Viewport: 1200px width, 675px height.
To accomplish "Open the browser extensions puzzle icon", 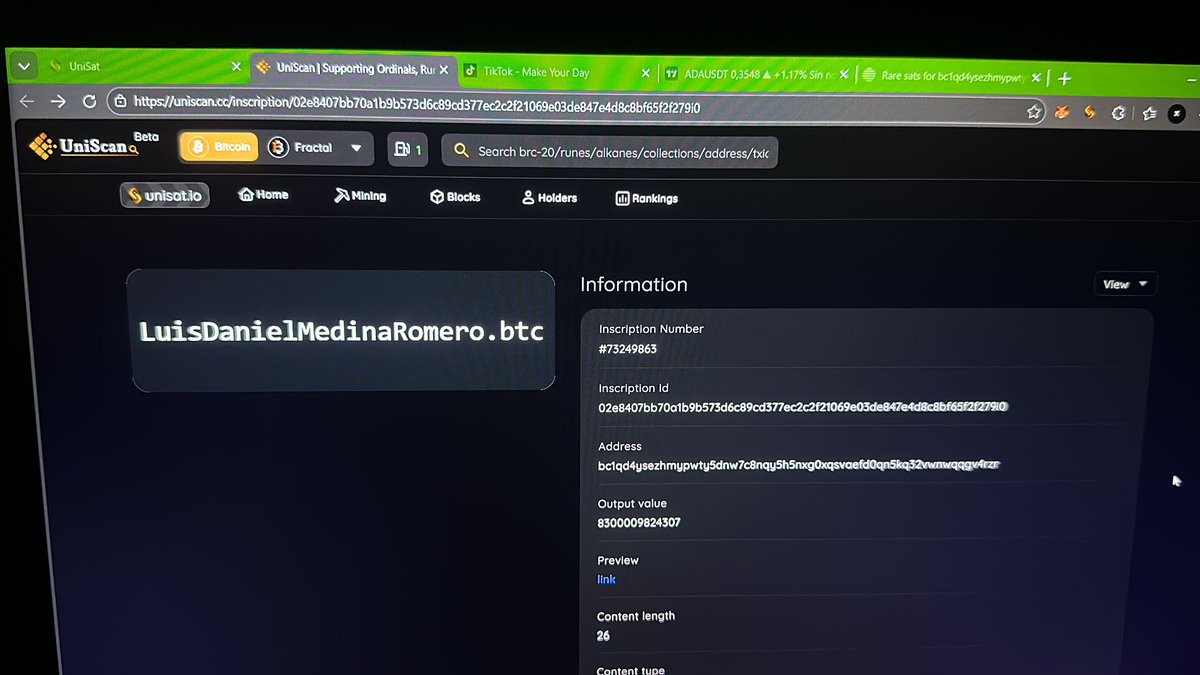I will (1120, 113).
